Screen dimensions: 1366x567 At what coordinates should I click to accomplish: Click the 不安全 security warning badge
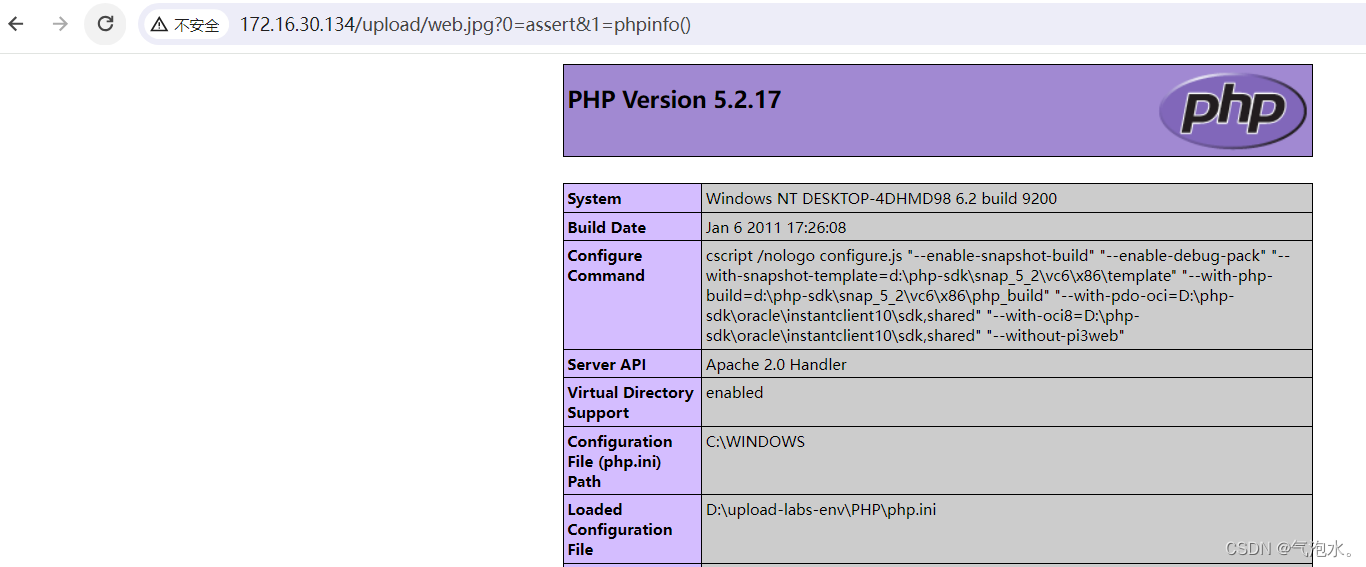186,25
